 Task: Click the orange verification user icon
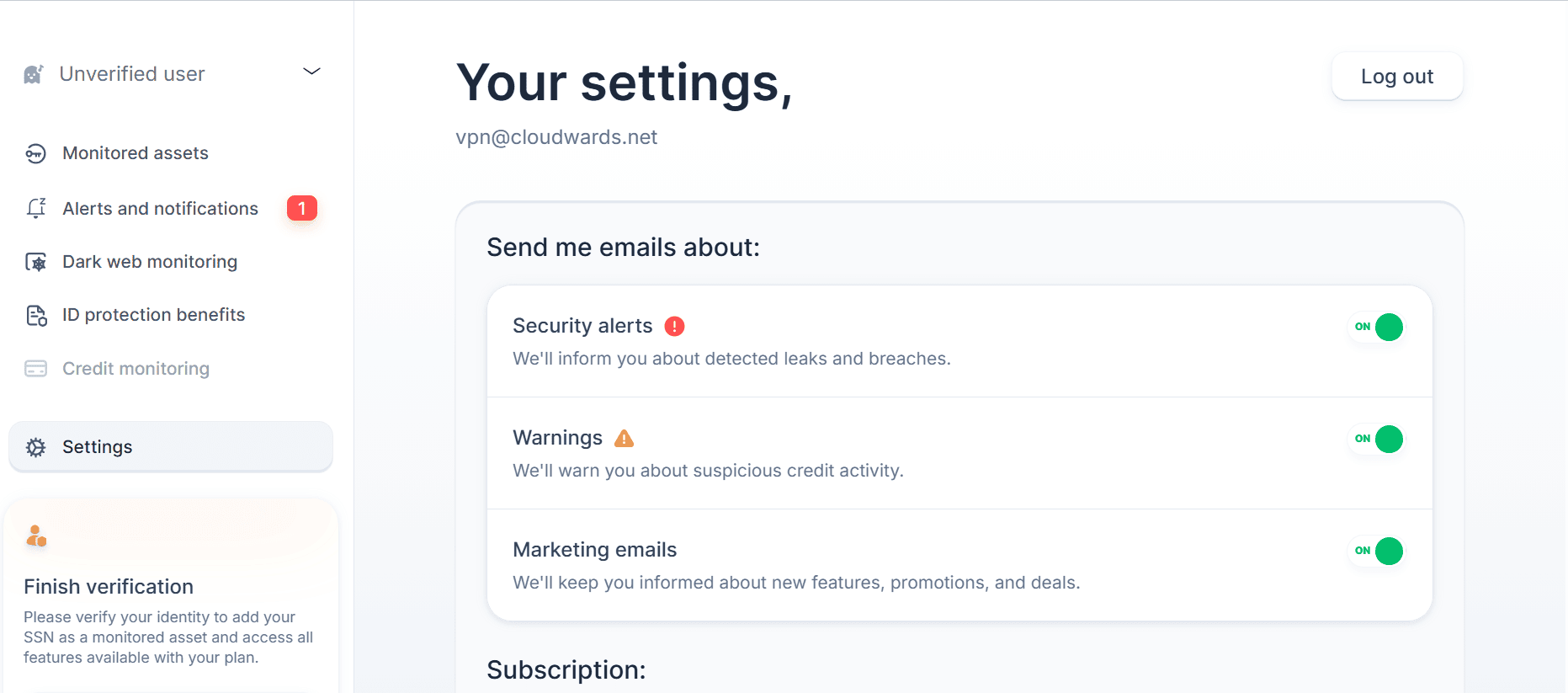(x=36, y=536)
